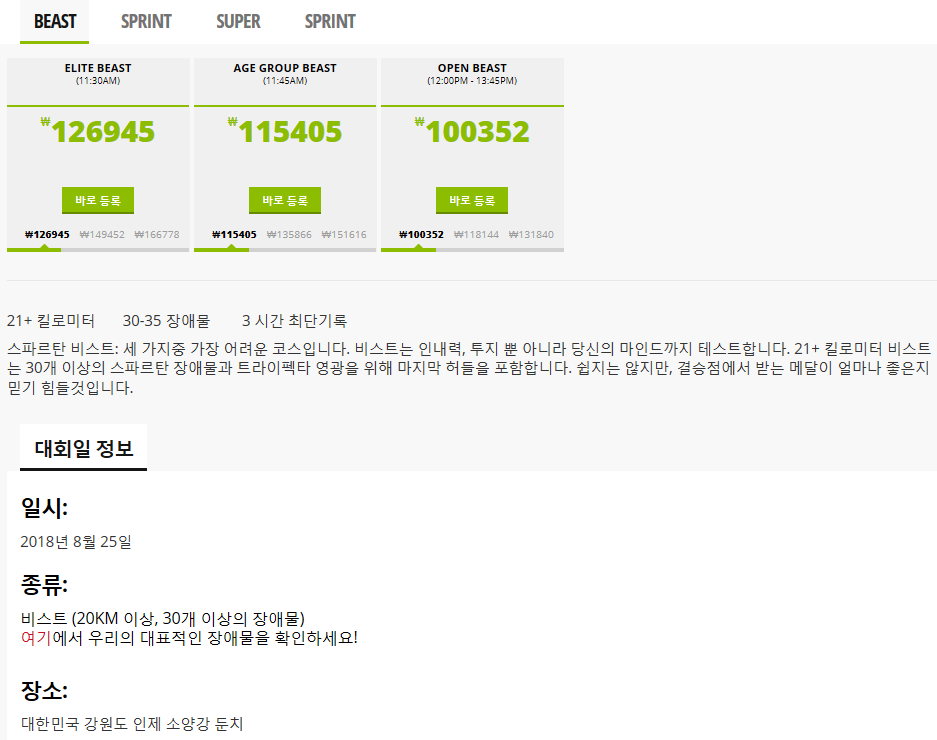This screenshot has width=937, height=740.
Task: Click the ₩131840 price tier
Action: (531, 234)
